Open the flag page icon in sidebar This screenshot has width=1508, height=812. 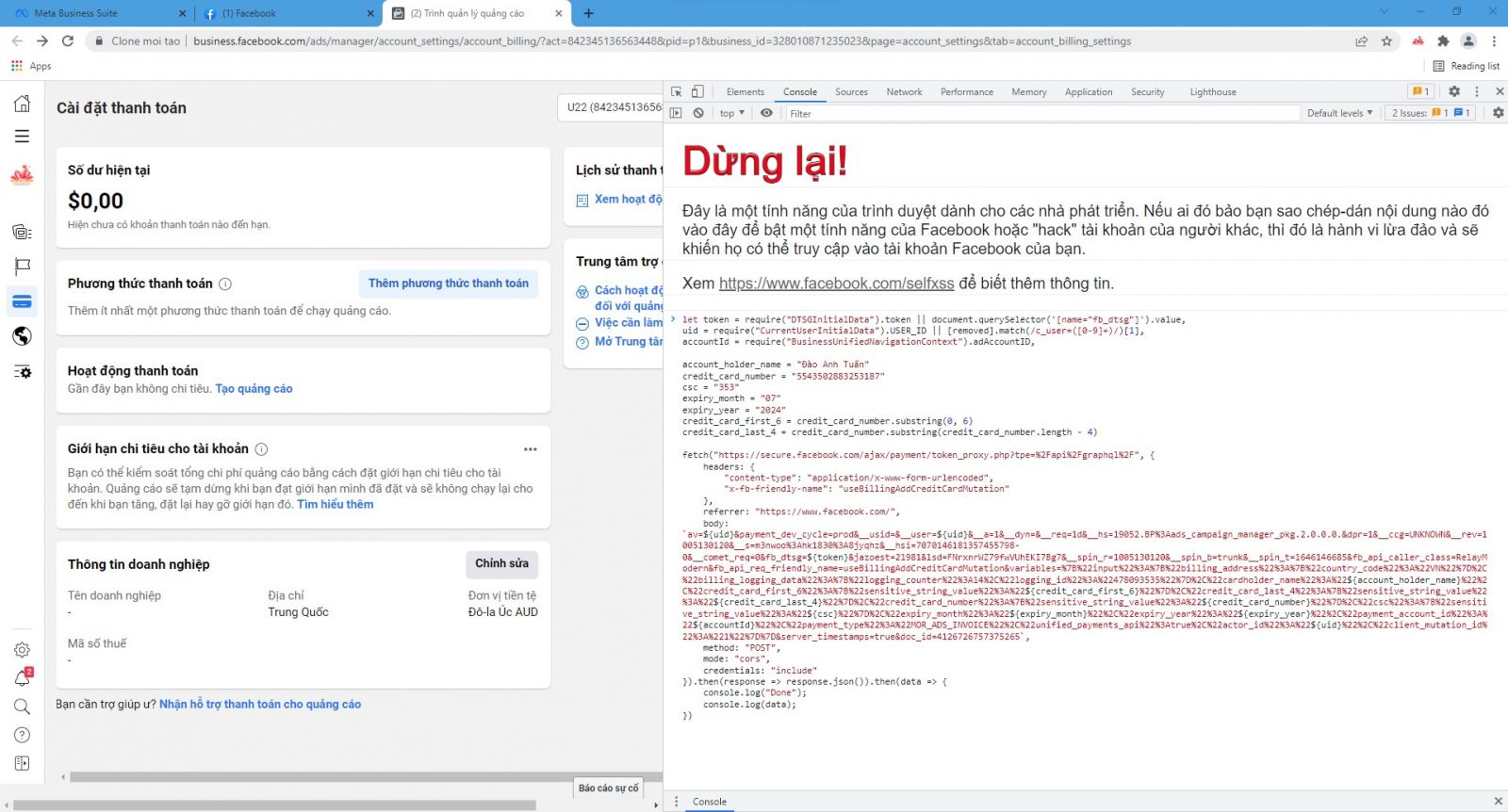click(x=22, y=267)
